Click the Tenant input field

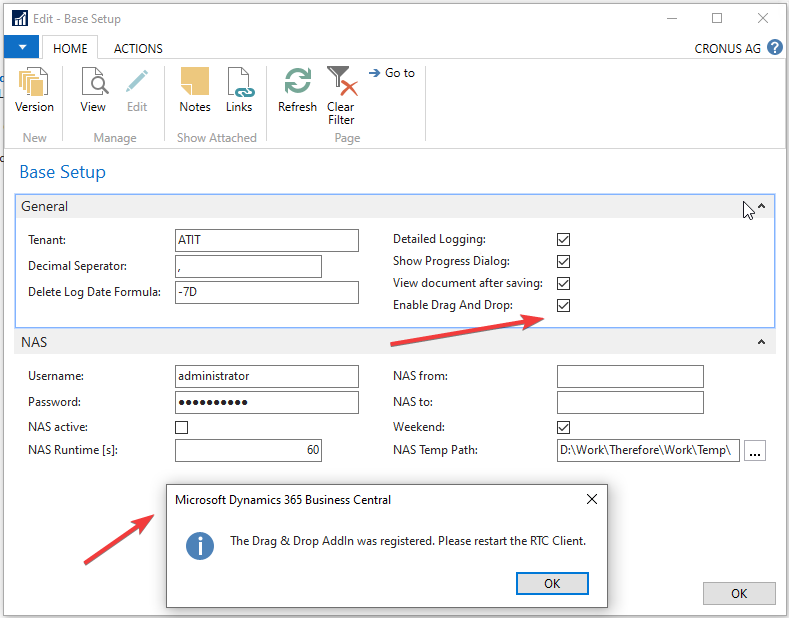pyautogui.click(x=267, y=240)
